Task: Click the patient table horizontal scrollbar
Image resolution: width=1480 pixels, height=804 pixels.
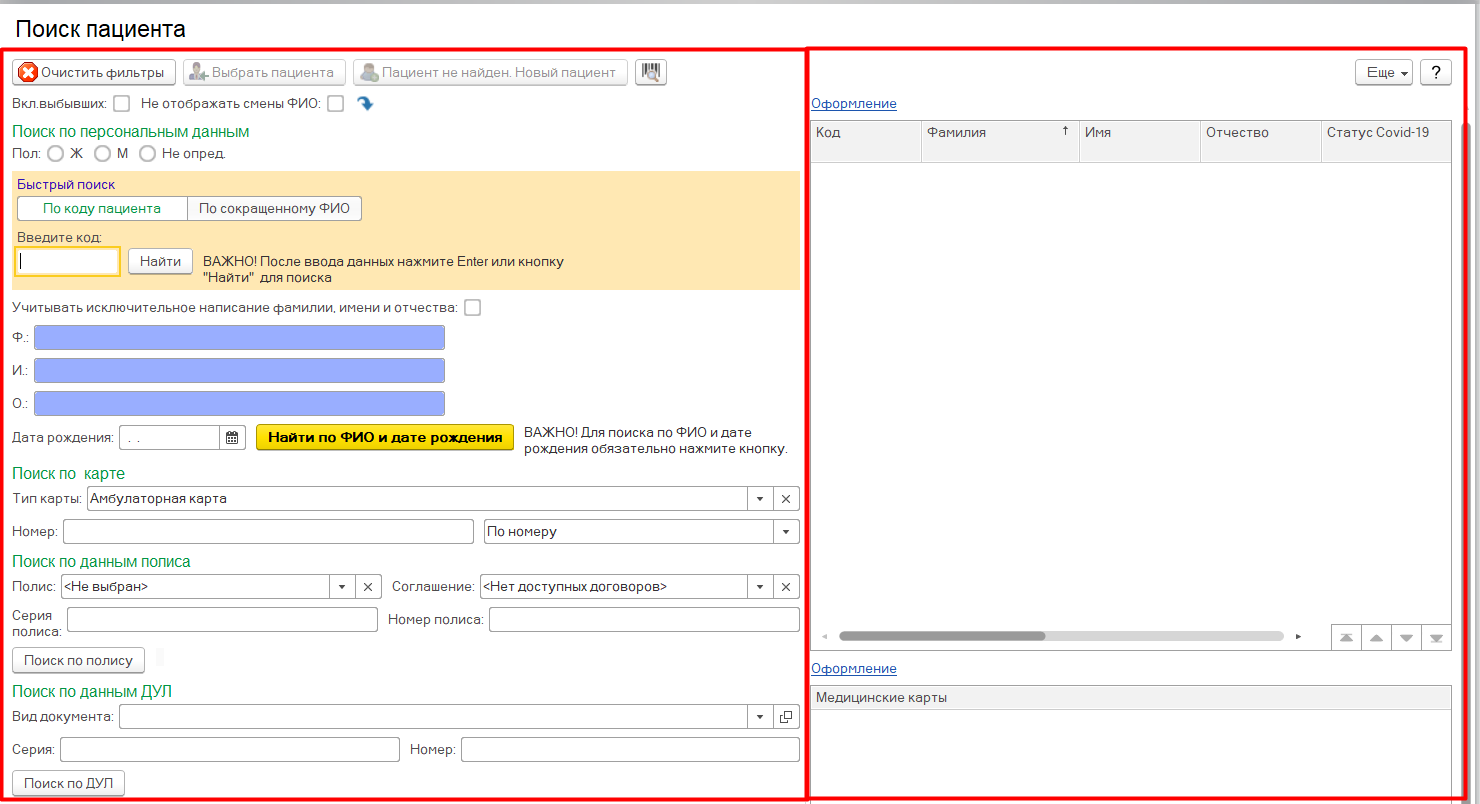Action: (x=941, y=636)
